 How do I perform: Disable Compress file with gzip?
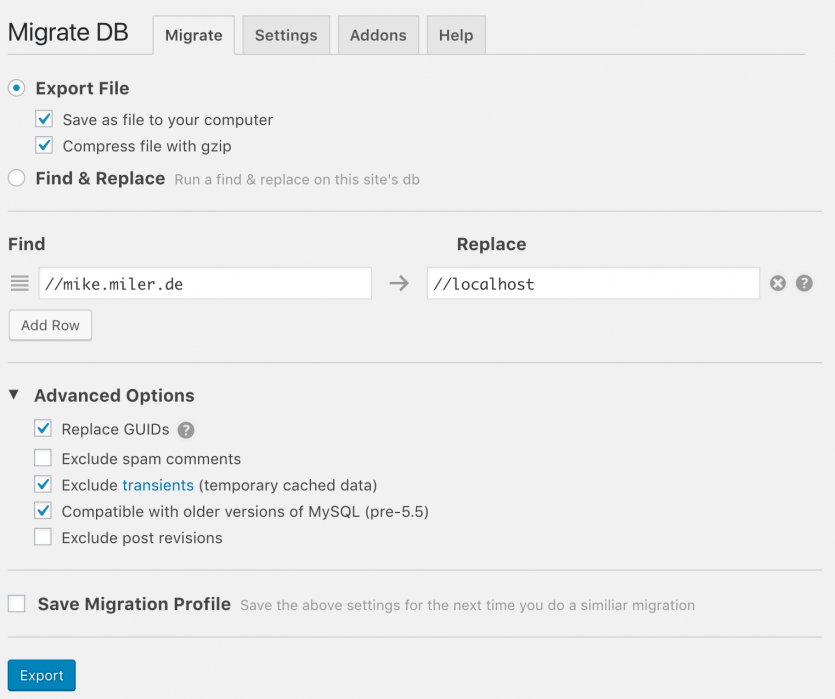pyautogui.click(x=42, y=145)
